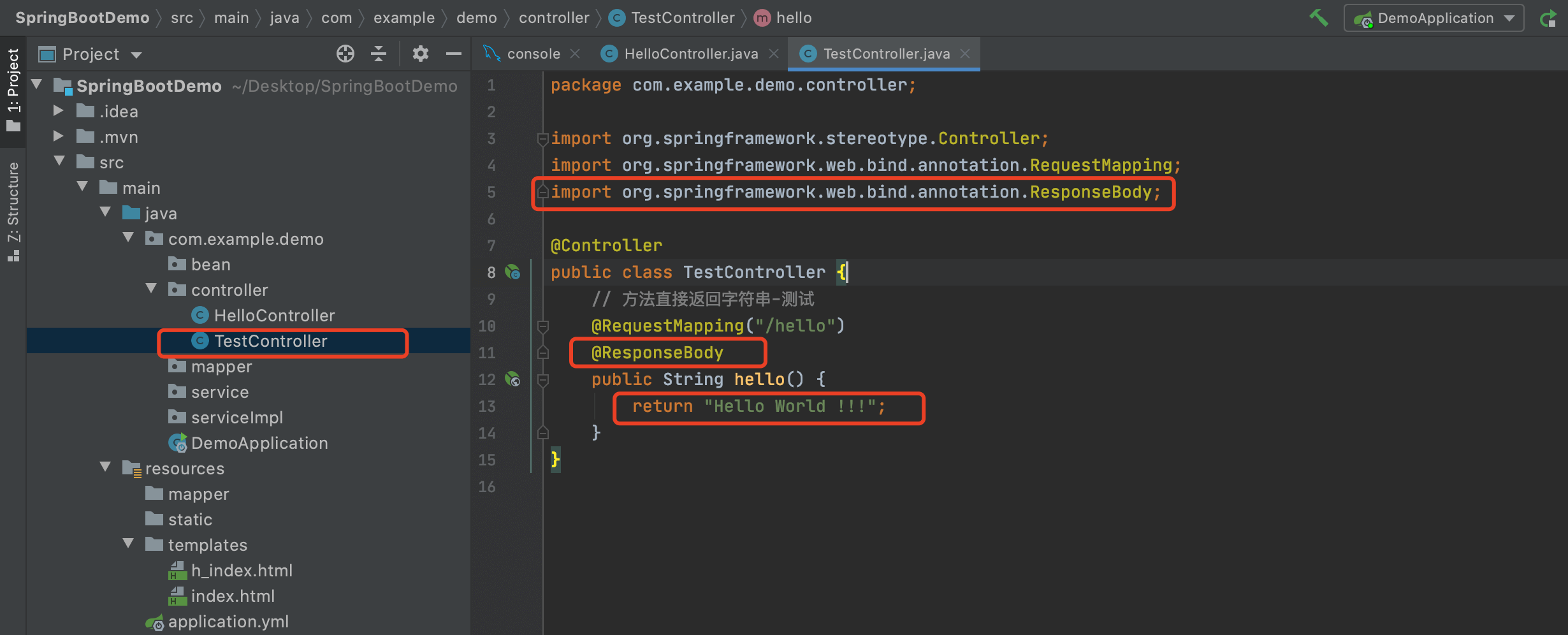Click the rerun icon beside DemoApplication
This screenshot has height=635, width=1568.
[1548, 18]
